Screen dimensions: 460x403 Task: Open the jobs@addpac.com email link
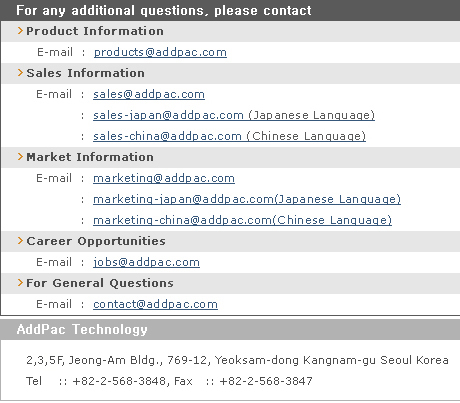click(x=146, y=262)
